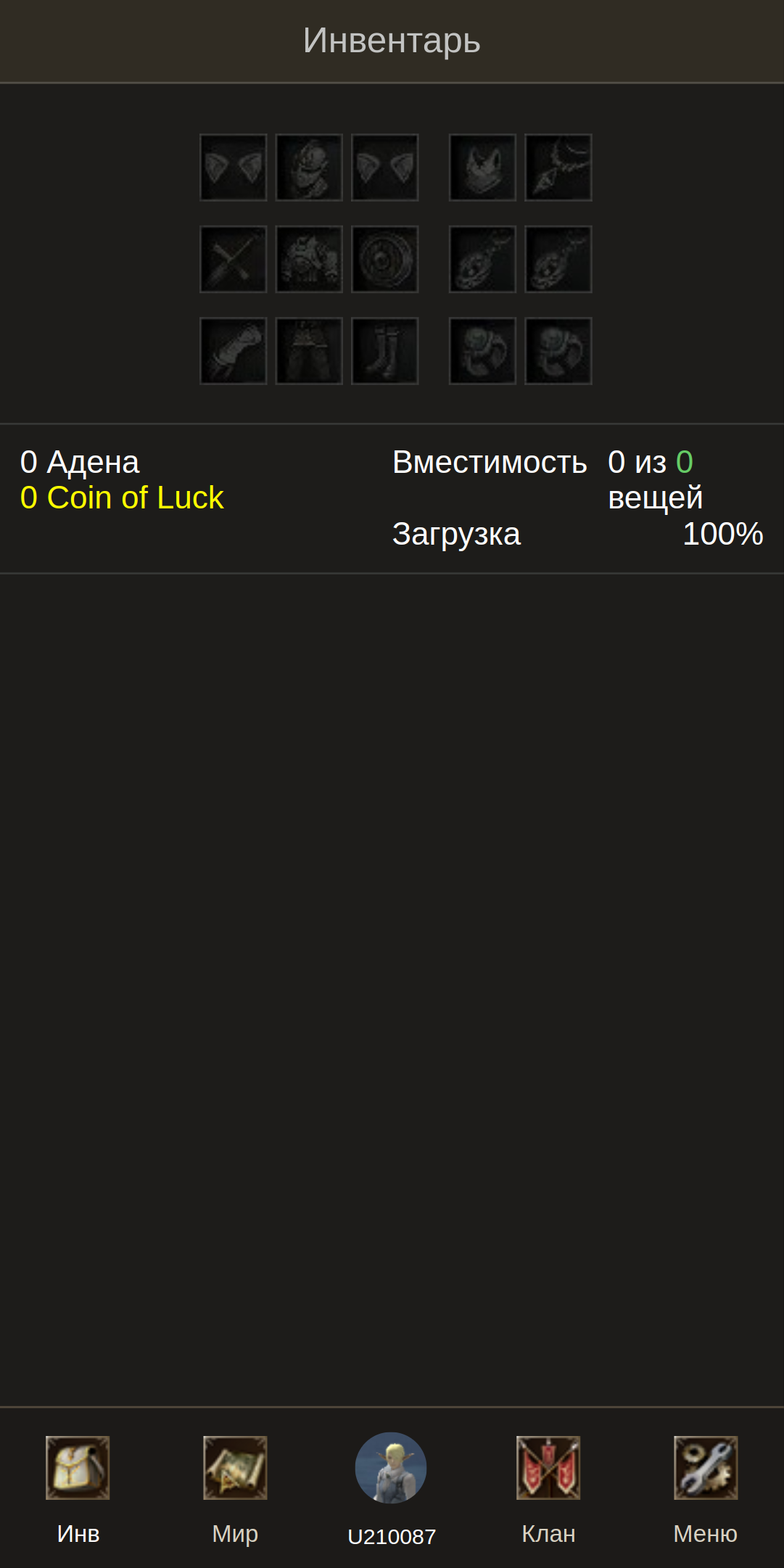Screen dimensions: 784x1568
Task: Click the 0 Coin of Luck text
Action: click(x=122, y=498)
